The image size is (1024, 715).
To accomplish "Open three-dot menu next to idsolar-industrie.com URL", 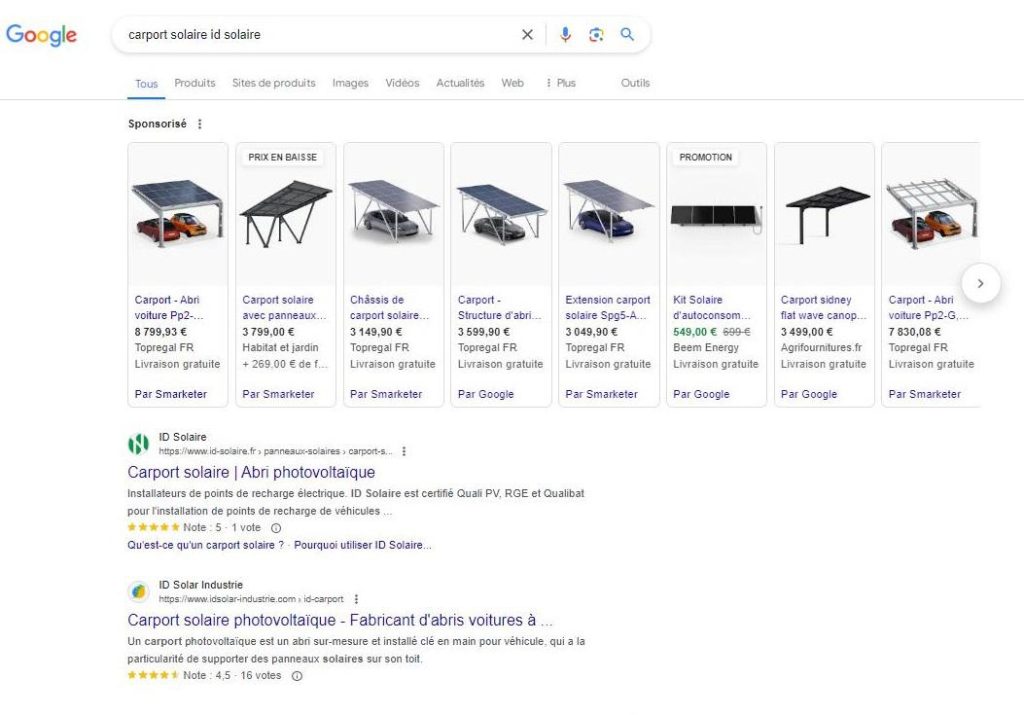I will coord(356,599).
